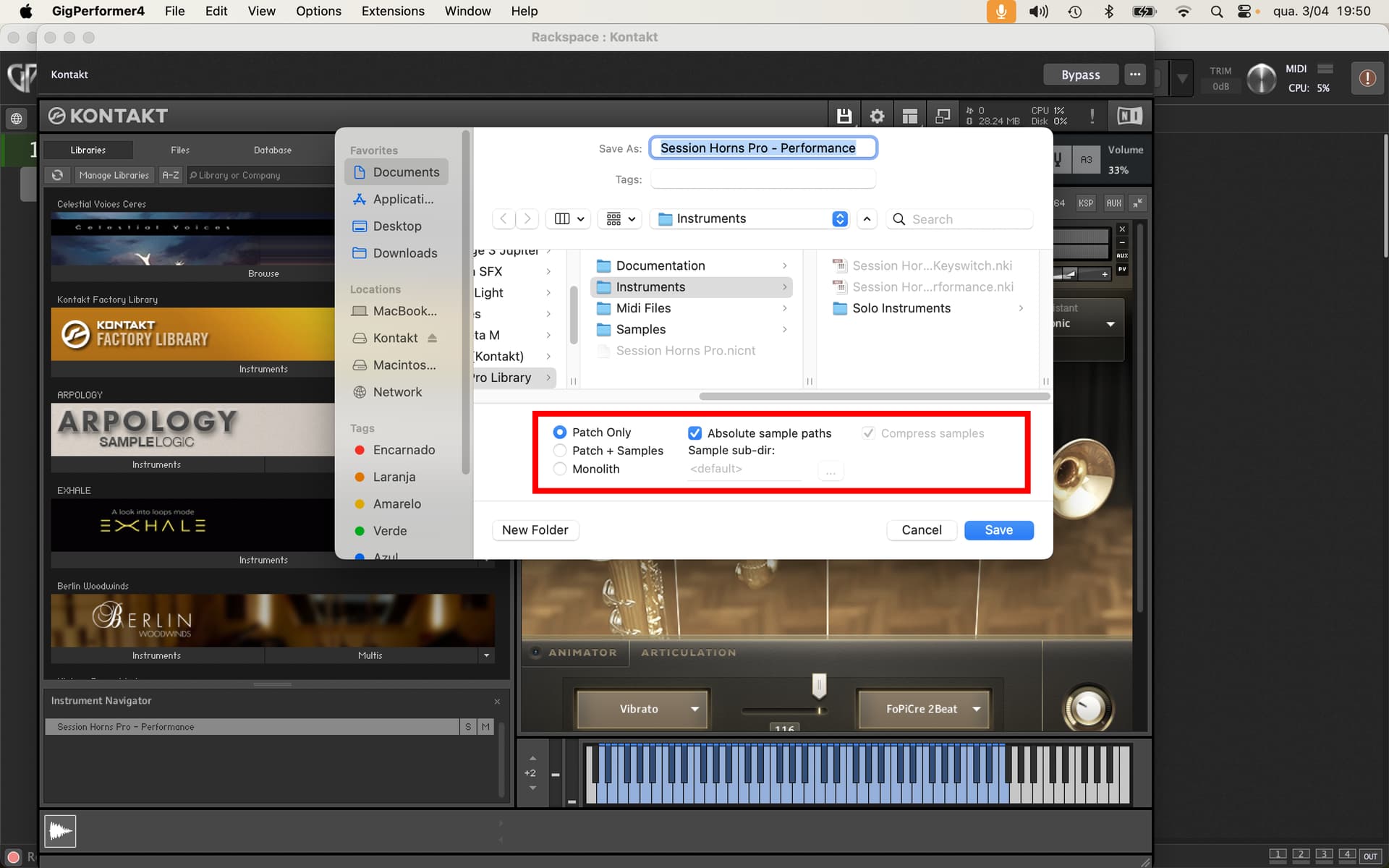1389x868 pixels.
Task: Open Multis for Berlin Woodwinds
Action: (x=370, y=655)
